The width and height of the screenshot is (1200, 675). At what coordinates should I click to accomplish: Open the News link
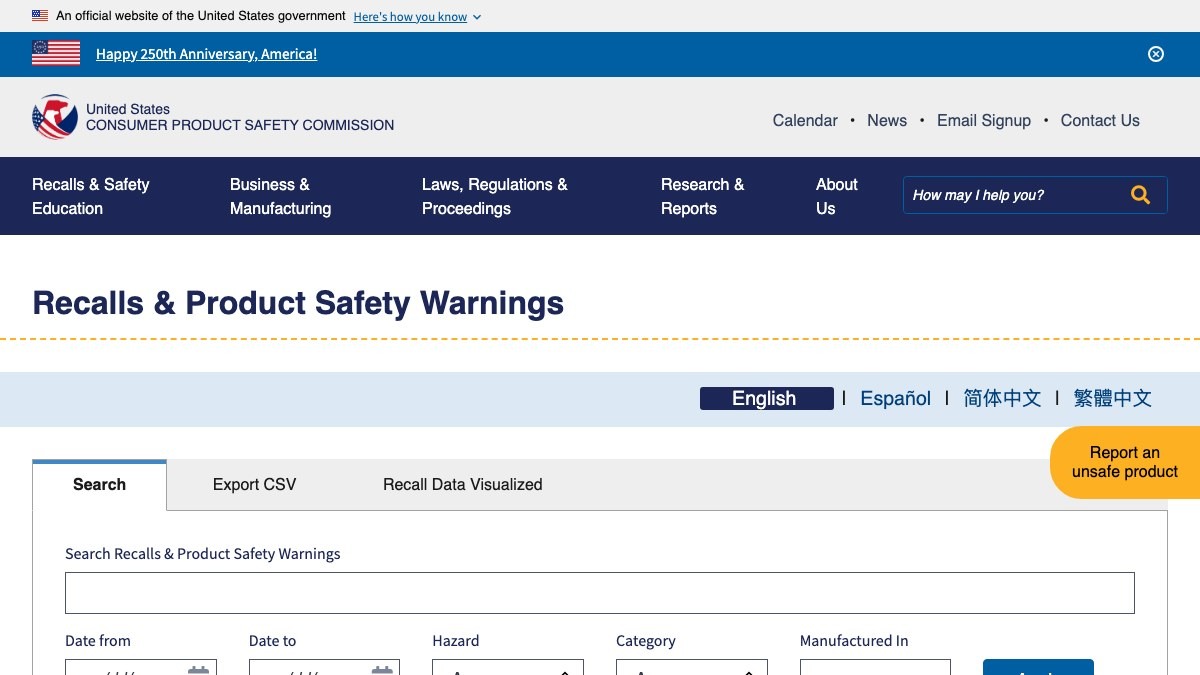point(887,120)
